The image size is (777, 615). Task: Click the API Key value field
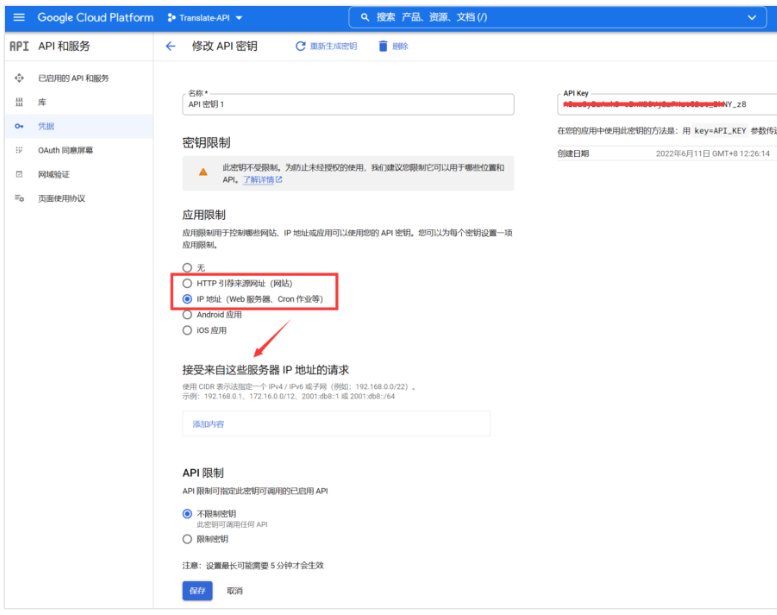(x=667, y=105)
